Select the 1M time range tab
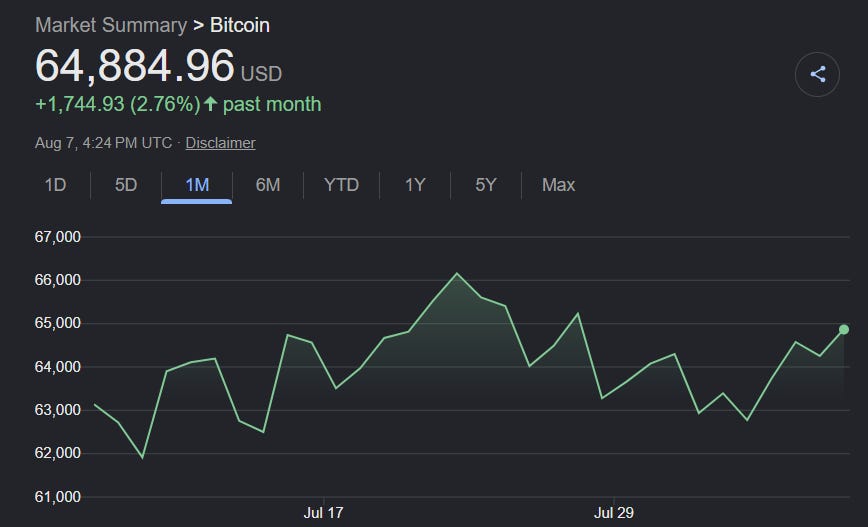The width and height of the screenshot is (868, 527). tap(197, 185)
